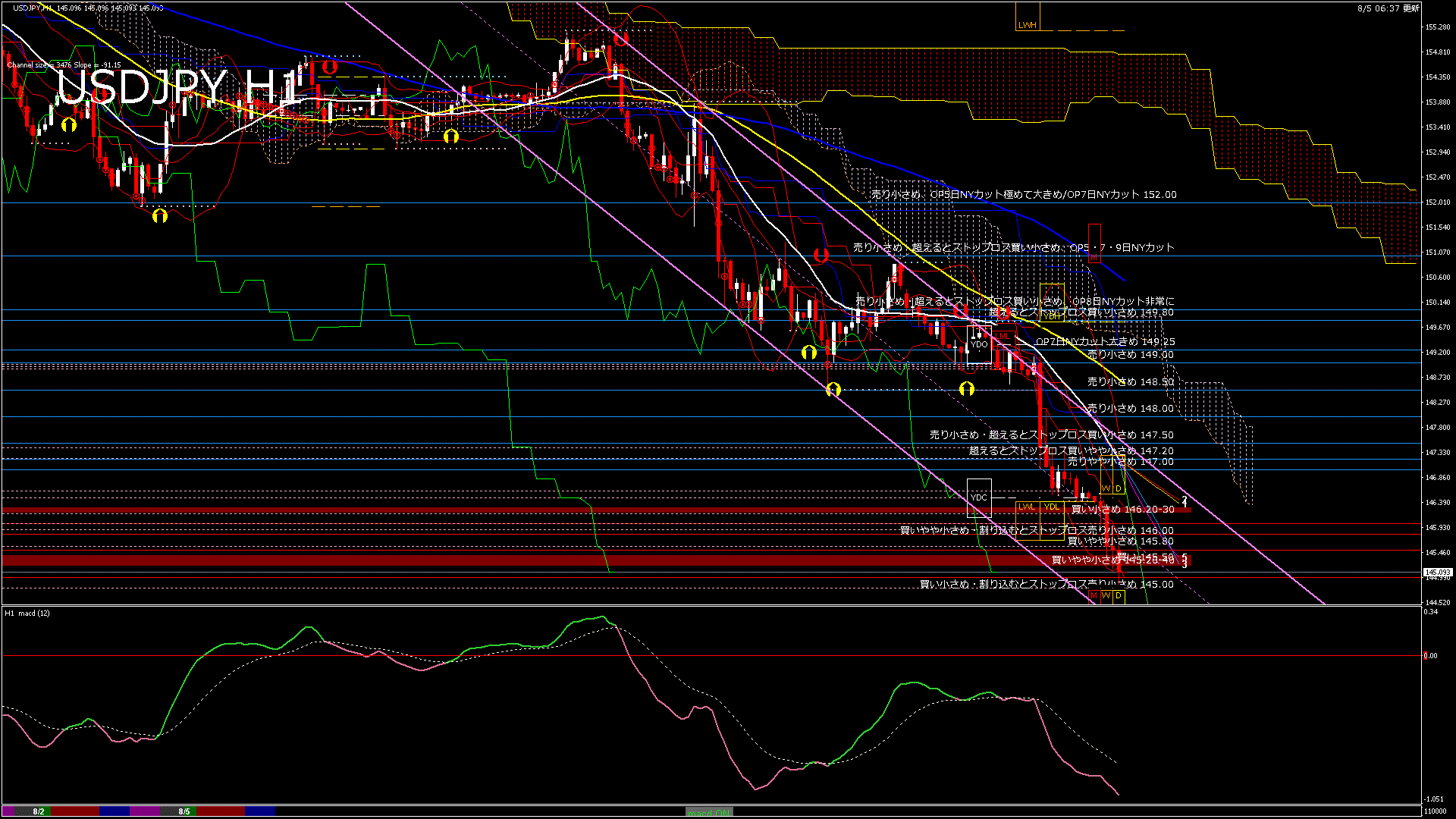Click the 買い小さめ 146.20-30 level label
Screen dimensions: 1456x819
pyautogui.click(x=1122, y=510)
